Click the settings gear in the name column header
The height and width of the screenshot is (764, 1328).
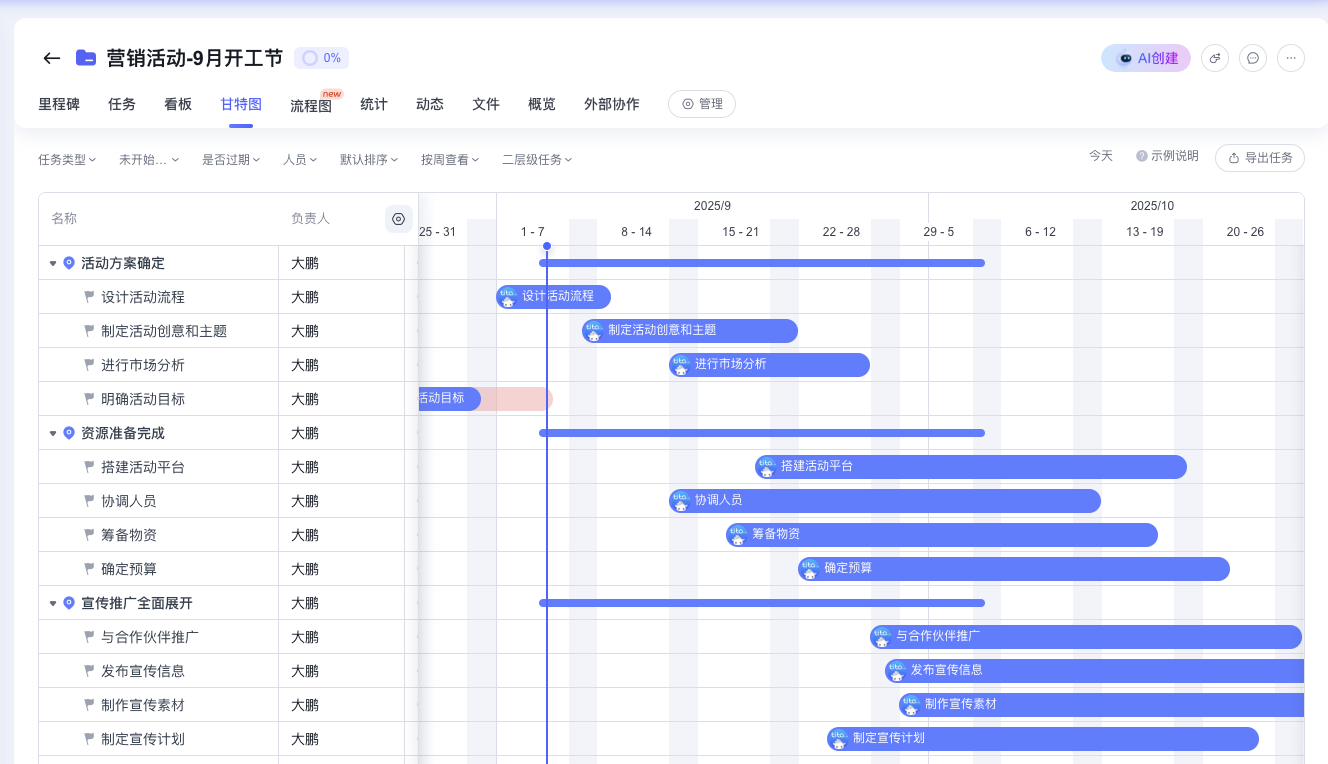tap(398, 218)
